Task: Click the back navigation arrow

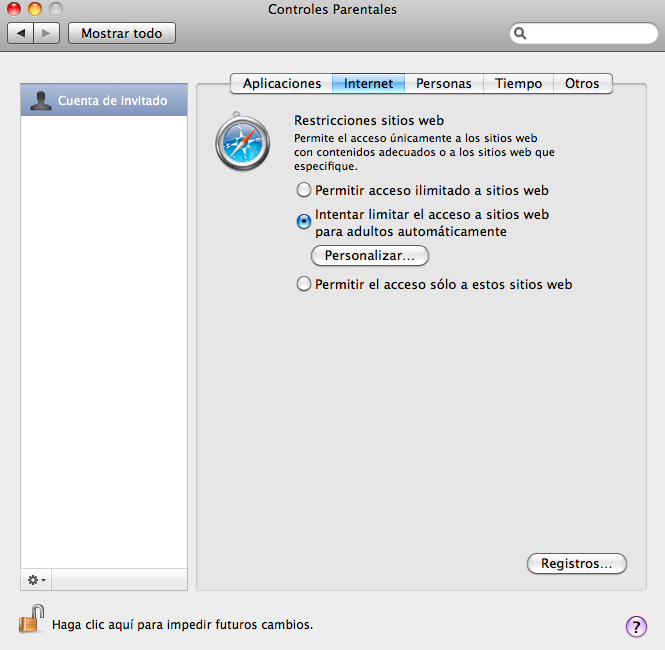Action: pos(22,34)
